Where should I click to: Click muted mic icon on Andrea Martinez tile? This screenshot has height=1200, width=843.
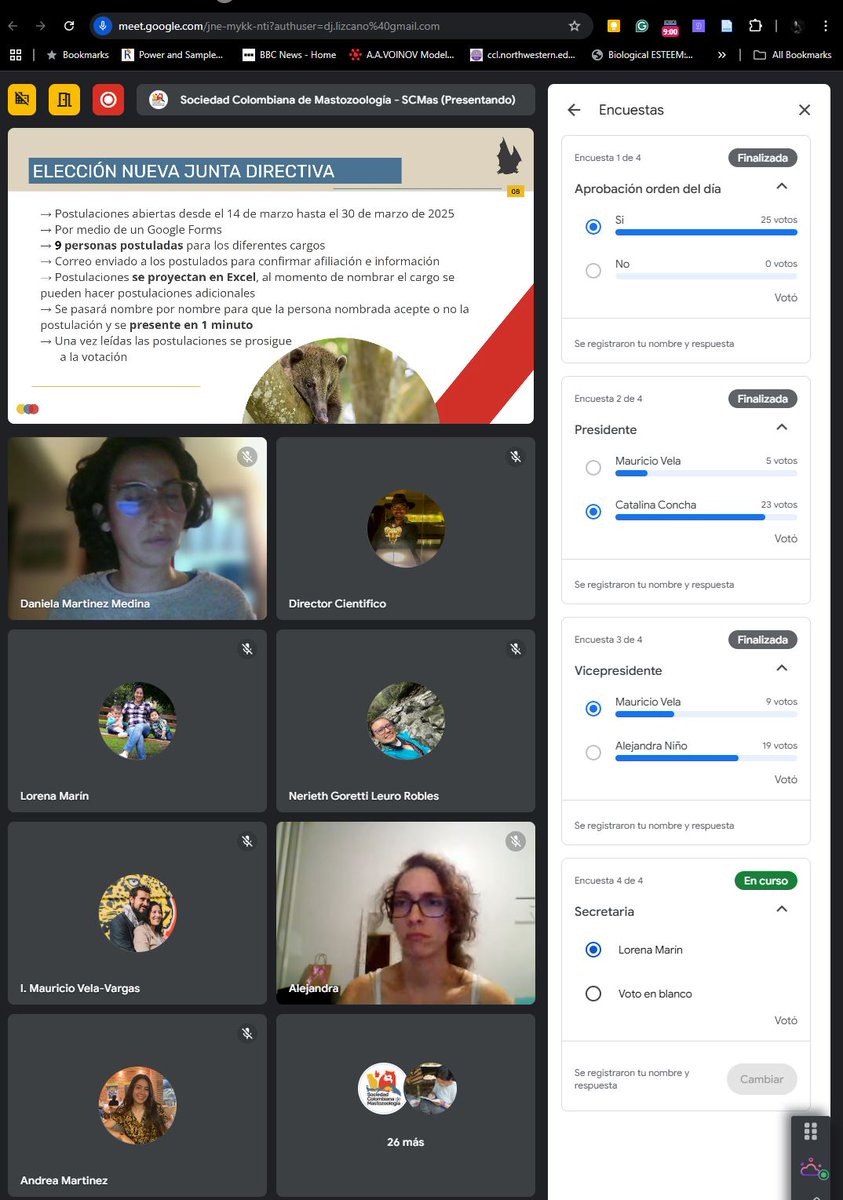click(x=247, y=1033)
